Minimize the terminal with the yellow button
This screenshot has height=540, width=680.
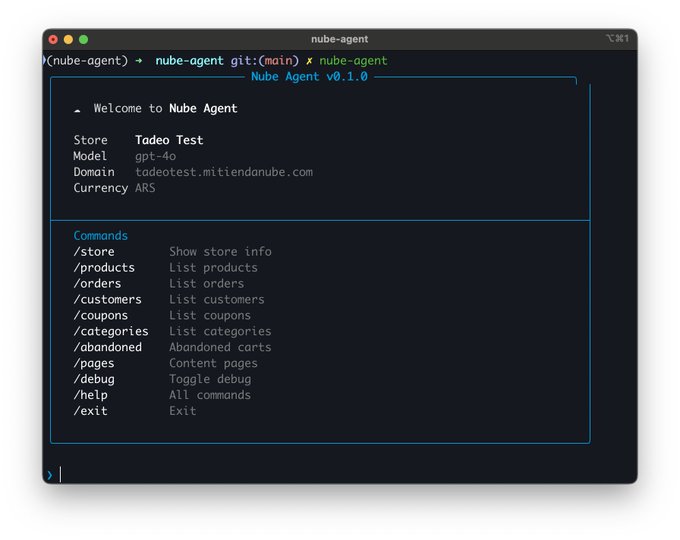click(x=68, y=39)
